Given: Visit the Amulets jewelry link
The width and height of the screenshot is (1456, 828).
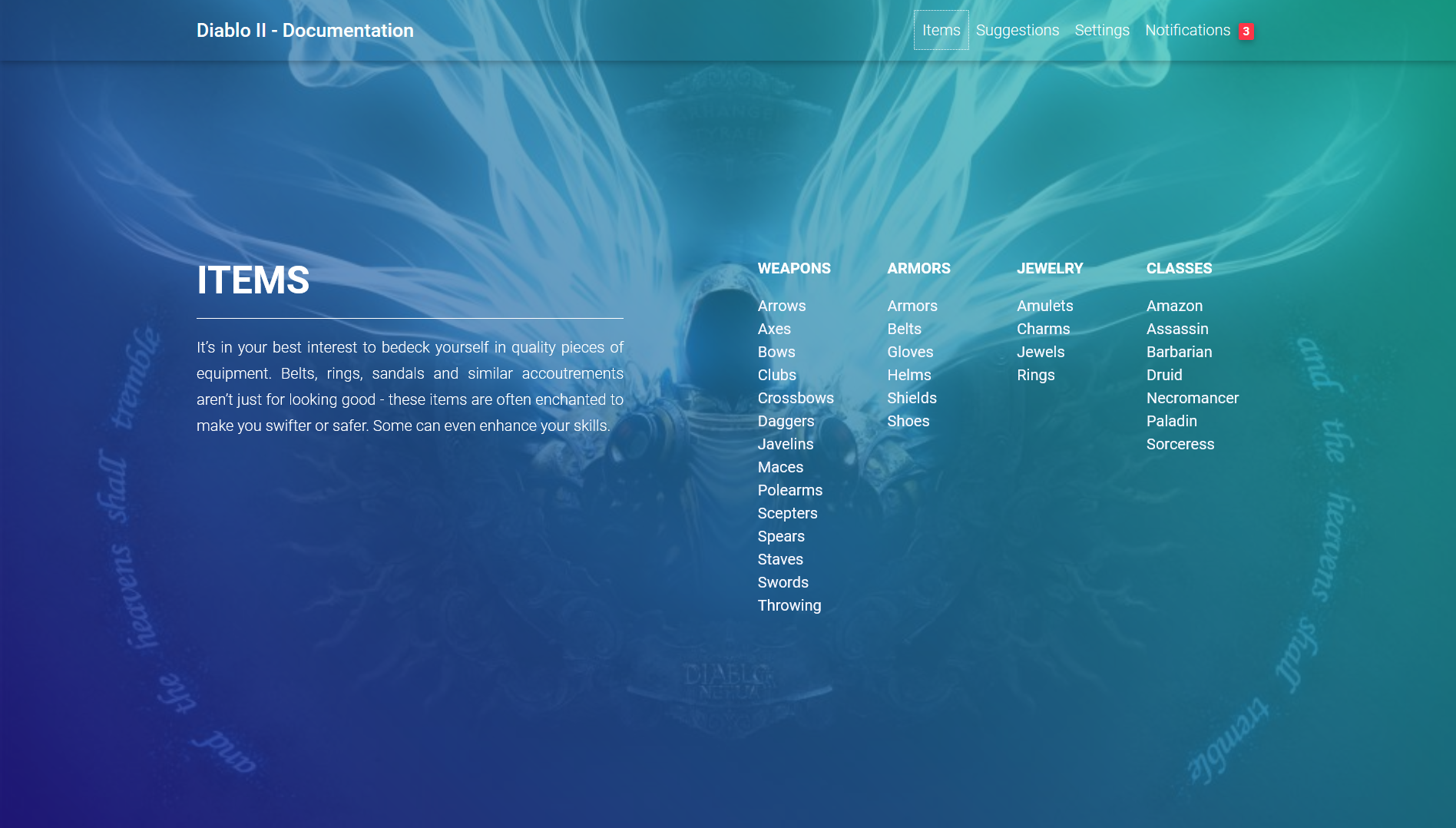Looking at the screenshot, I should (x=1045, y=306).
